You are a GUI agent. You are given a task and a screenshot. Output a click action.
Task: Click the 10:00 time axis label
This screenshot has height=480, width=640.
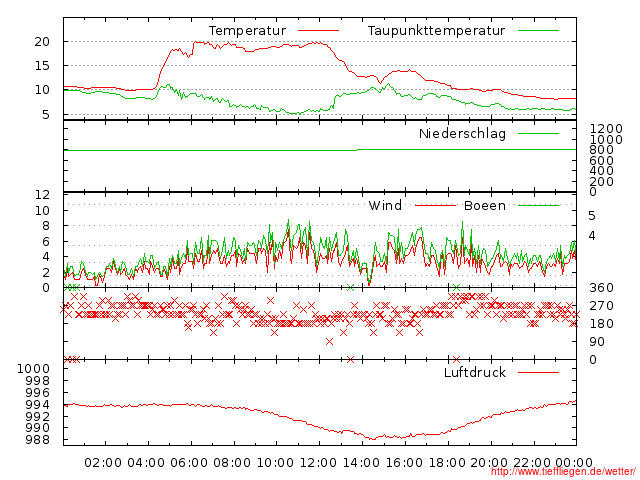click(275, 463)
